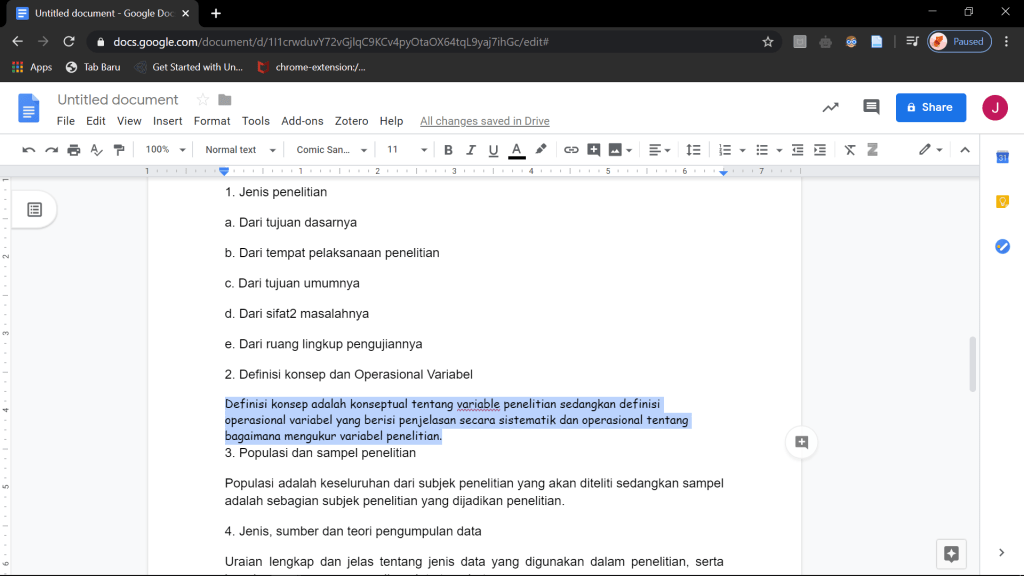The width and height of the screenshot is (1024, 576).
Task: Open the Zotero menu
Action: (351, 121)
